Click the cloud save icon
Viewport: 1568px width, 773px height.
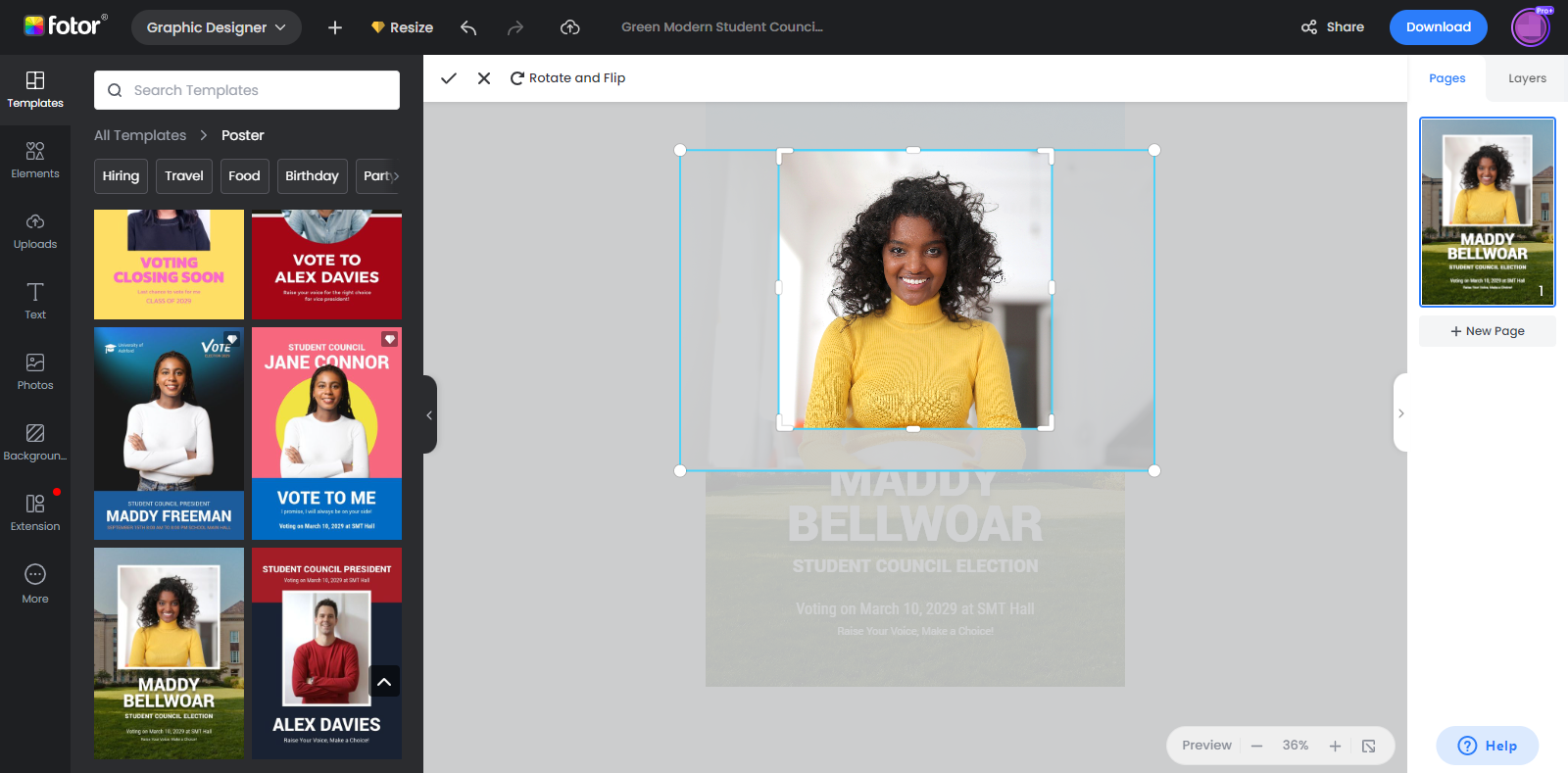point(569,27)
